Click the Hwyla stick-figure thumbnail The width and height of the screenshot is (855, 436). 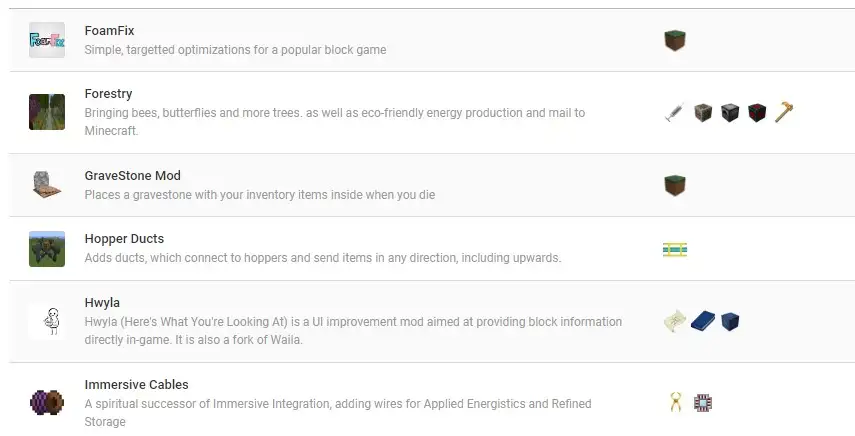[47, 322]
